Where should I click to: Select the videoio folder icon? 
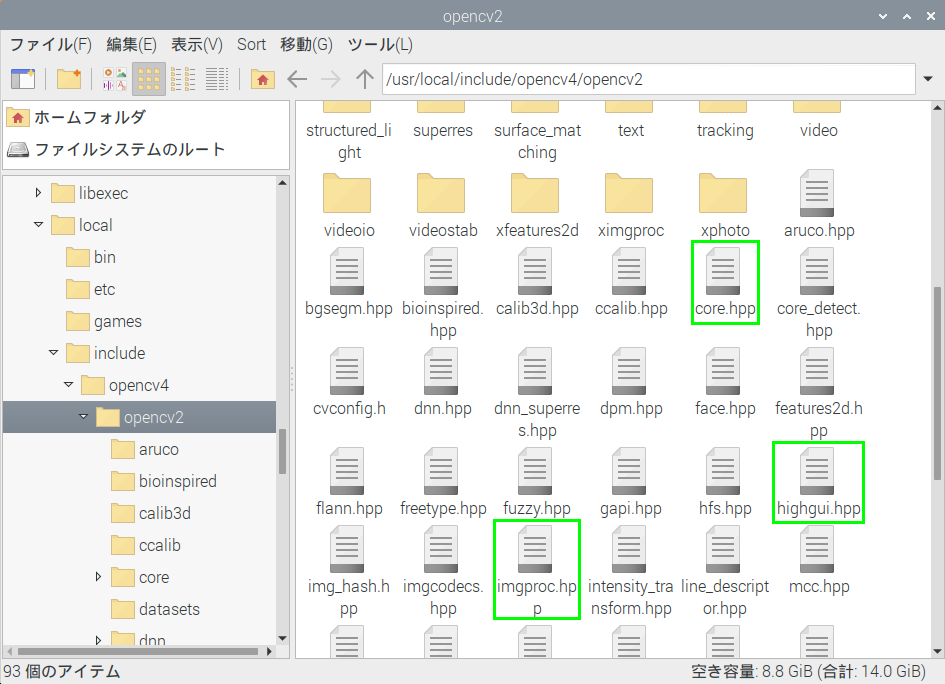[347, 193]
